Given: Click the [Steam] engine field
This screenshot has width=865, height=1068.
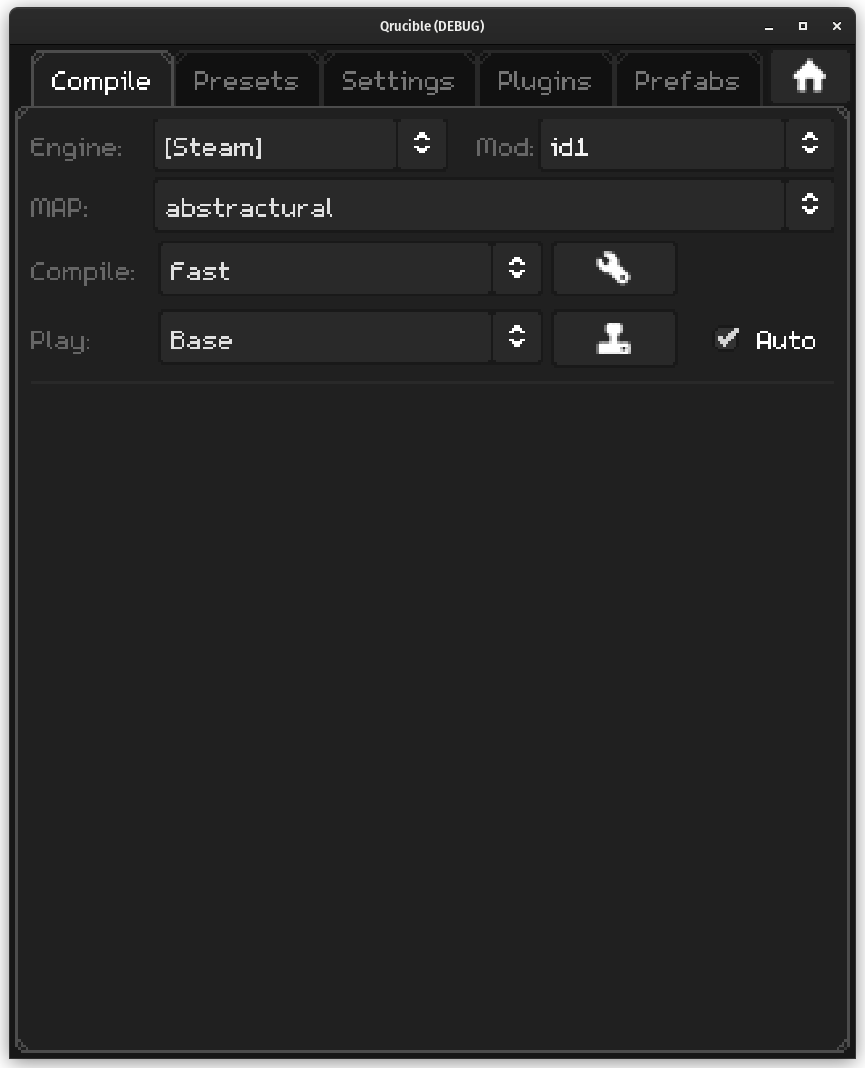Looking at the screenshot, I should coord(275,146).
